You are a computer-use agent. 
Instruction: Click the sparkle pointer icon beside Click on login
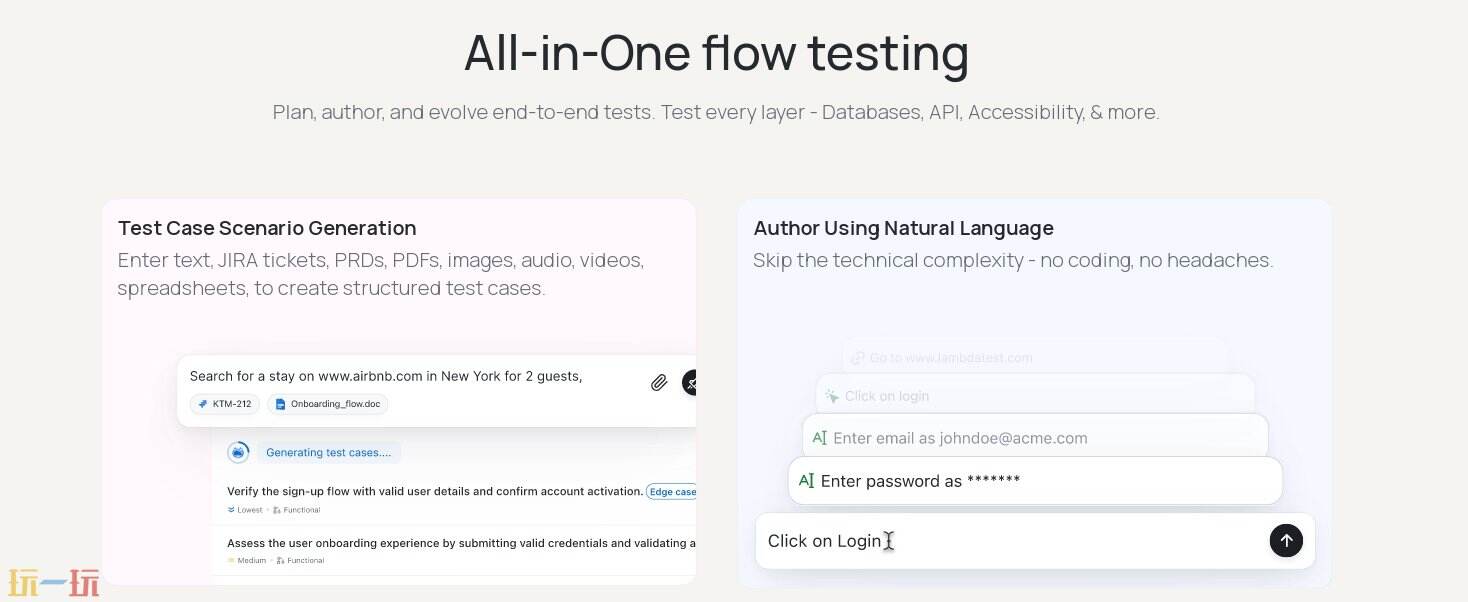point(832,396)
